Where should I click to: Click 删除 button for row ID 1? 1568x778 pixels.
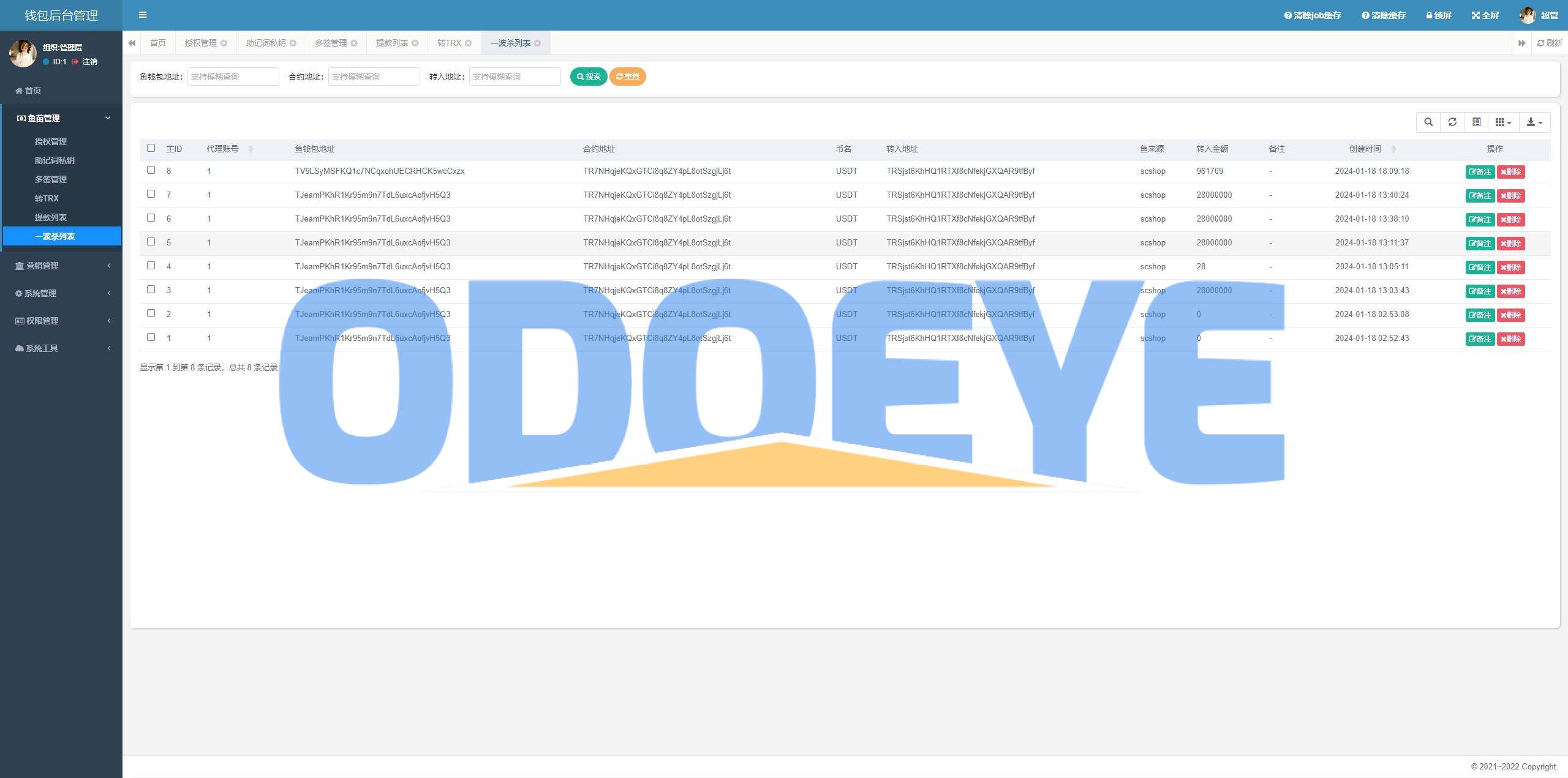pyautogui.click(x=1510, y=339)
